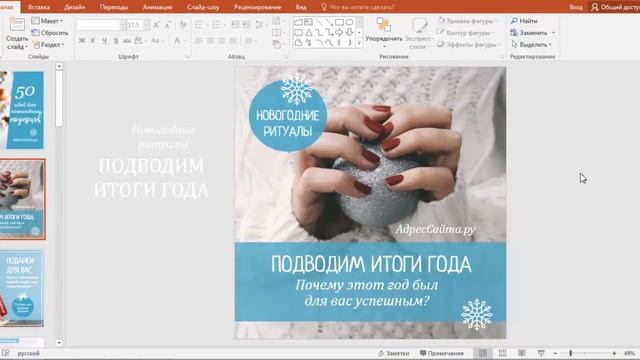Image resolution: width=640 pixels, height=360 pixels.
Task: Click Сбросить to reset the slide
Action: coord(50,33)
